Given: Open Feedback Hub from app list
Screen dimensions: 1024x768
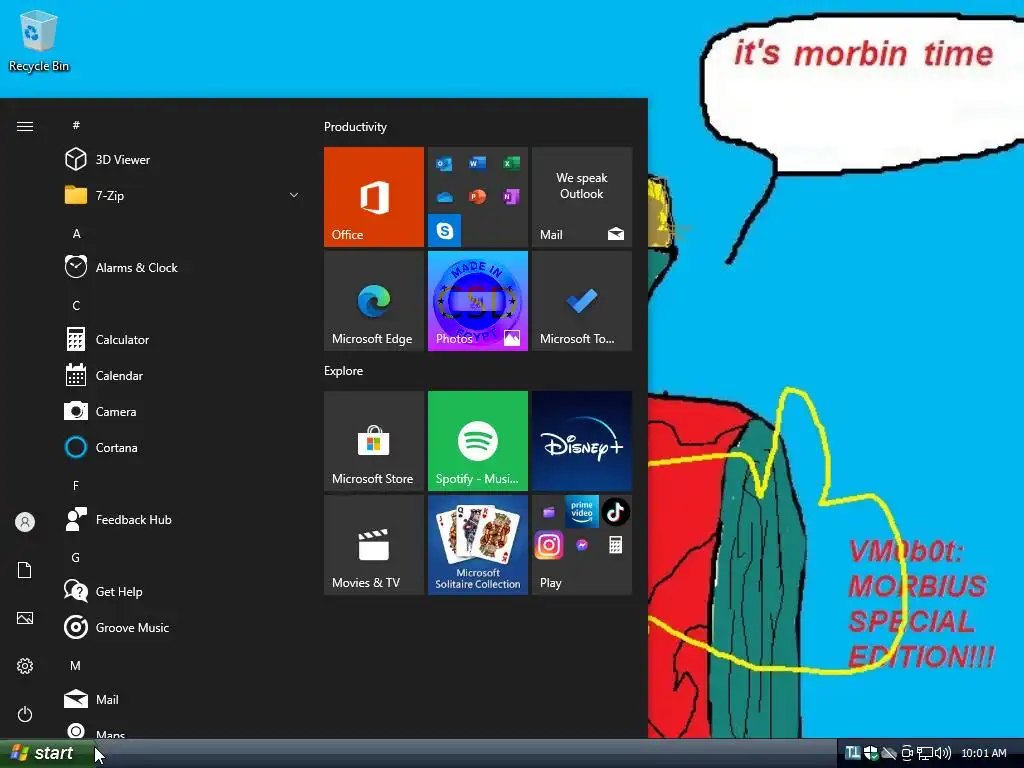Looking at the screenshot, I should pos(183,520).
